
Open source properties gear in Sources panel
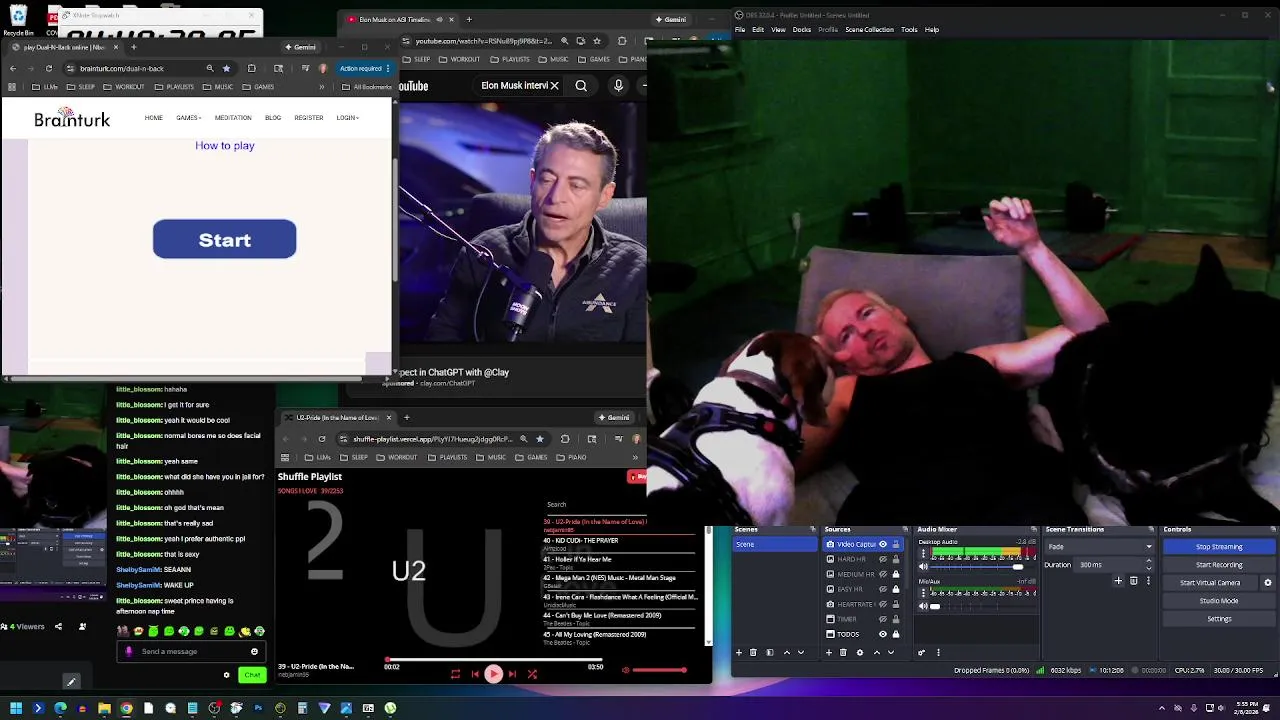point(860,653)
